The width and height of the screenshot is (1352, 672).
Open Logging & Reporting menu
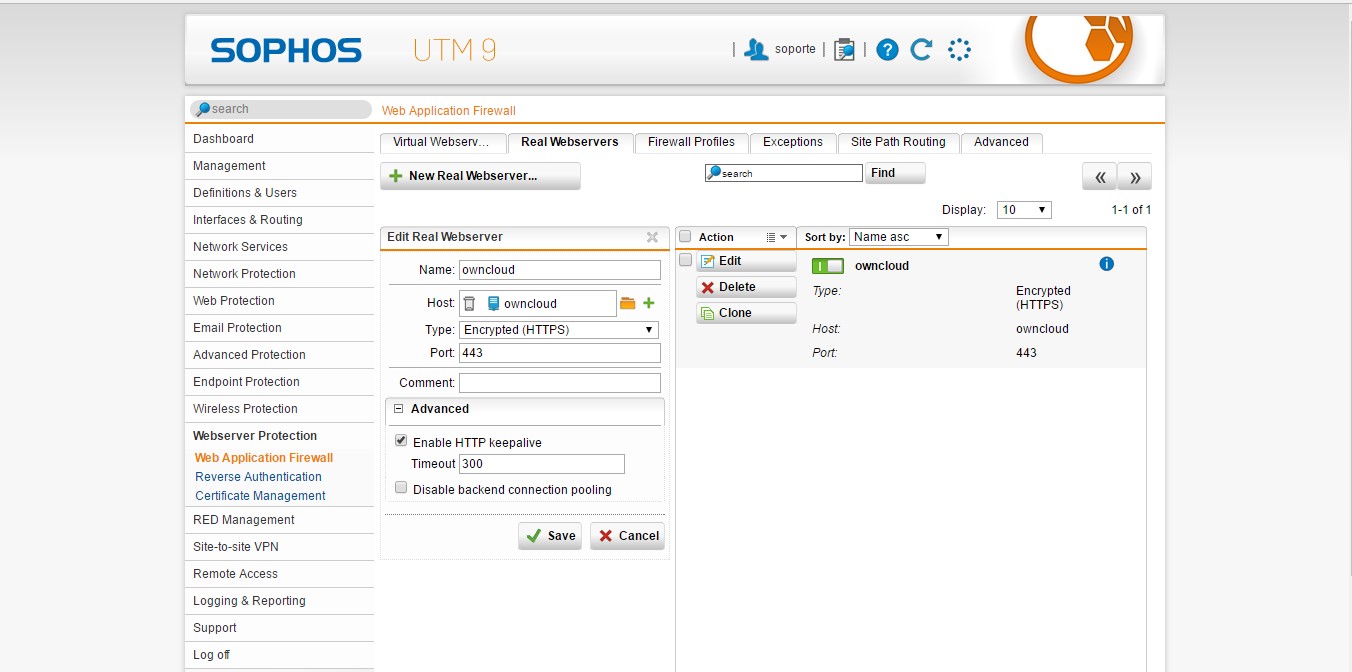click(279, 601)
